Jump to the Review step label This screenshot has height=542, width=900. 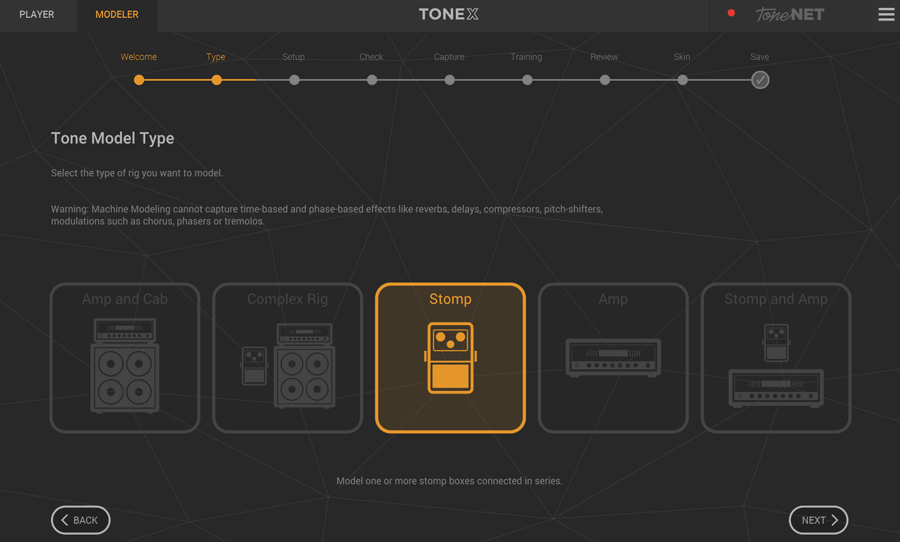click(x=604, y=57)
